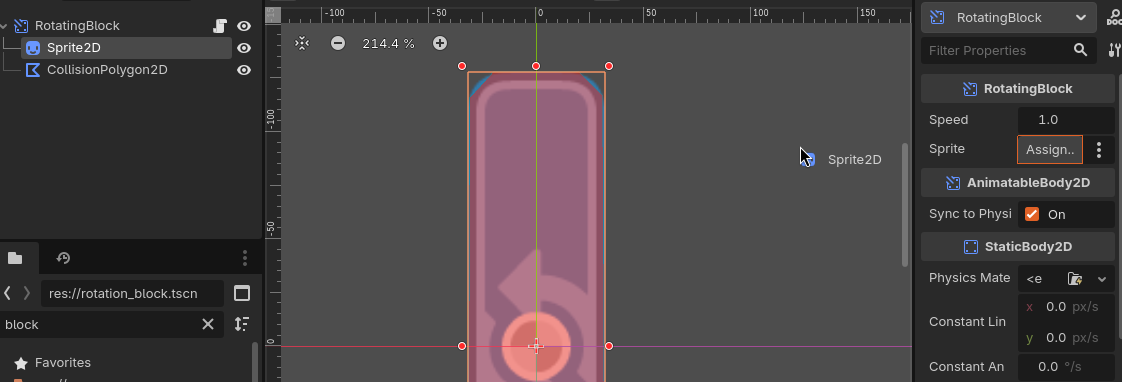This screenshot has height=382, width=1122.
Task: Select Favorites in the FileSystem tree
Action: point(63,363)
